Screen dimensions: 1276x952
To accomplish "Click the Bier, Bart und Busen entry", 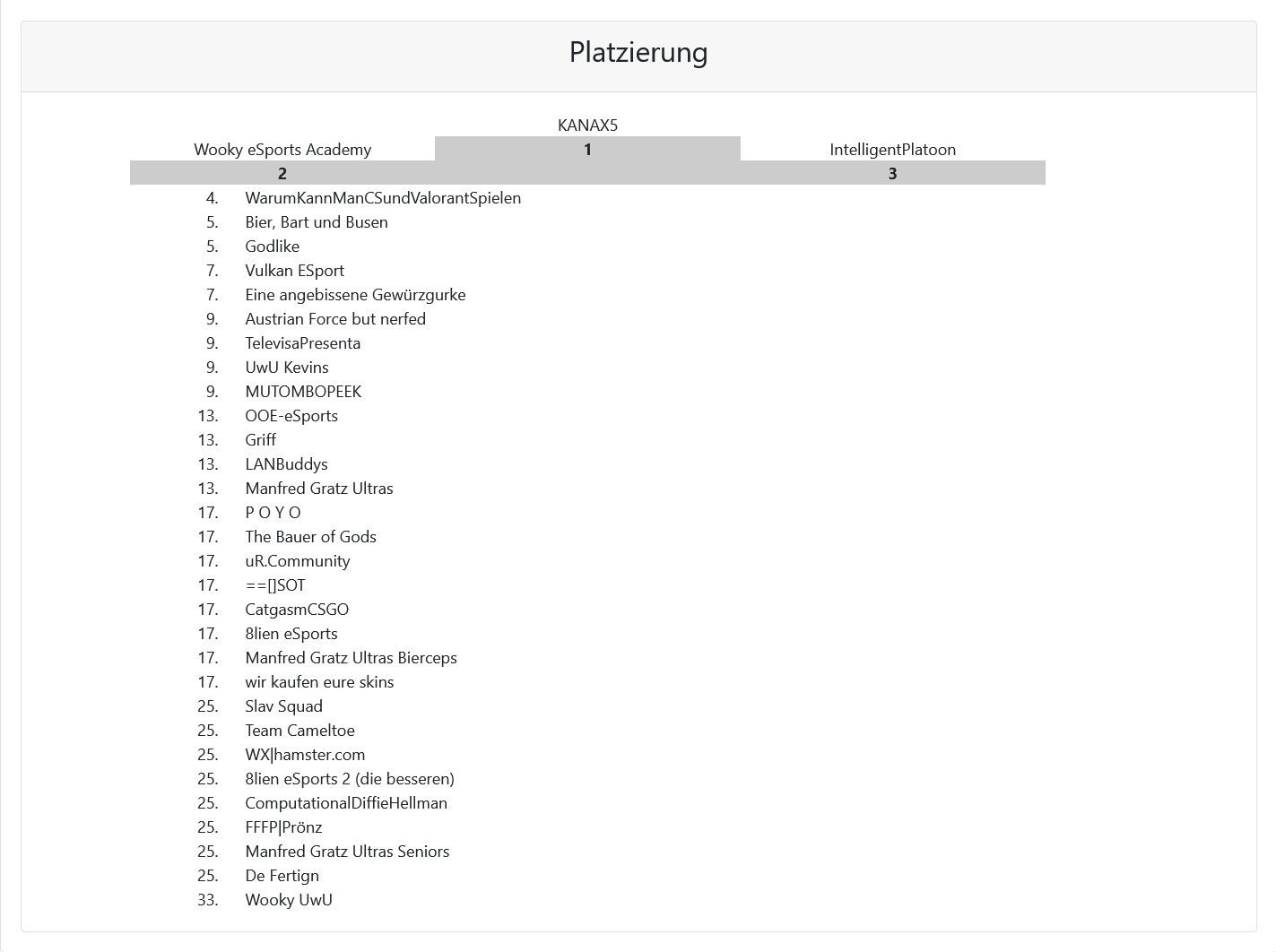I will 317,222.
